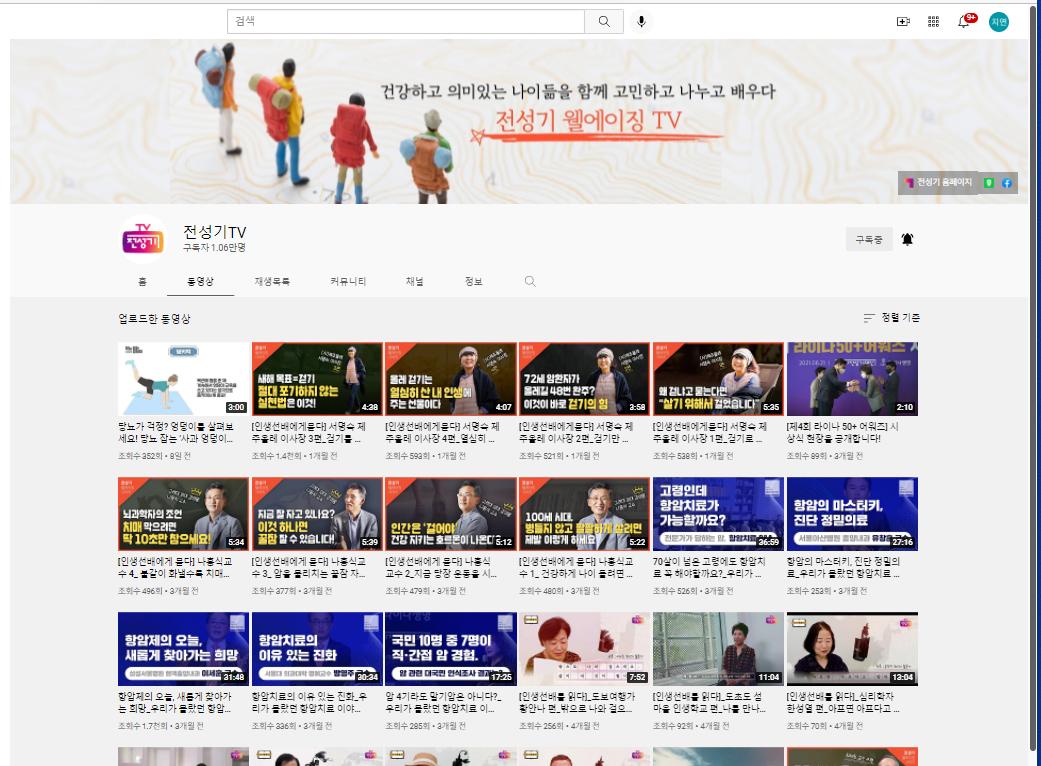Open title '서명숙 제주올레 이사장 2편'
Screen dimensions: 1041x766
coord(576,432)
